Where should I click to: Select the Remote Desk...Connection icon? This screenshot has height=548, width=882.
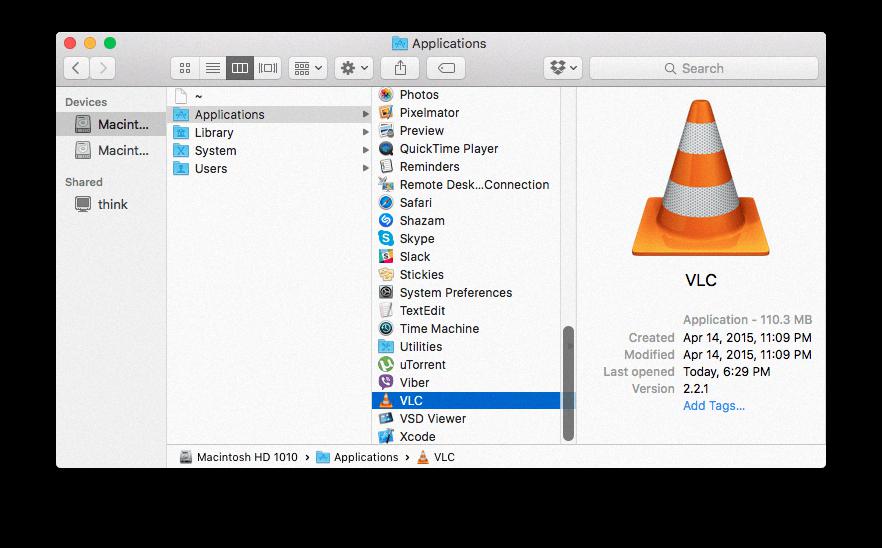tap(386, 185)
